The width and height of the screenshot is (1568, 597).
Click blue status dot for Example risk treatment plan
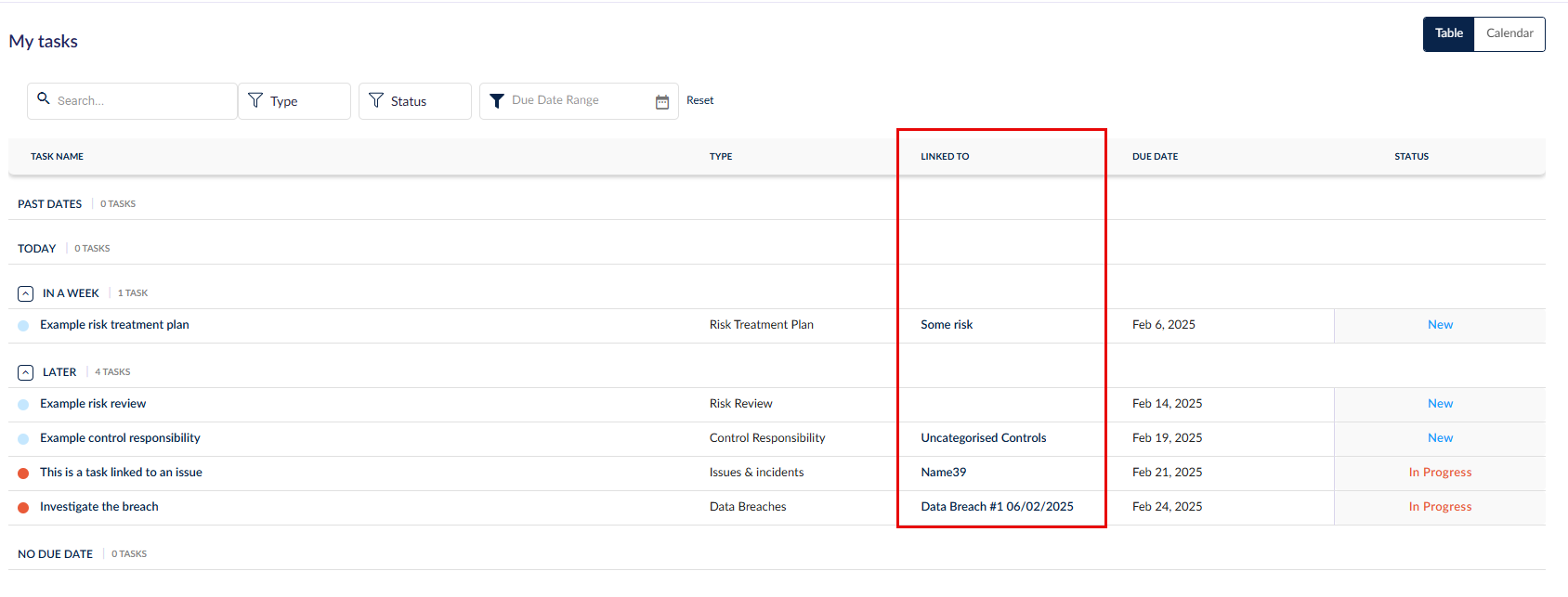point(23,326)
